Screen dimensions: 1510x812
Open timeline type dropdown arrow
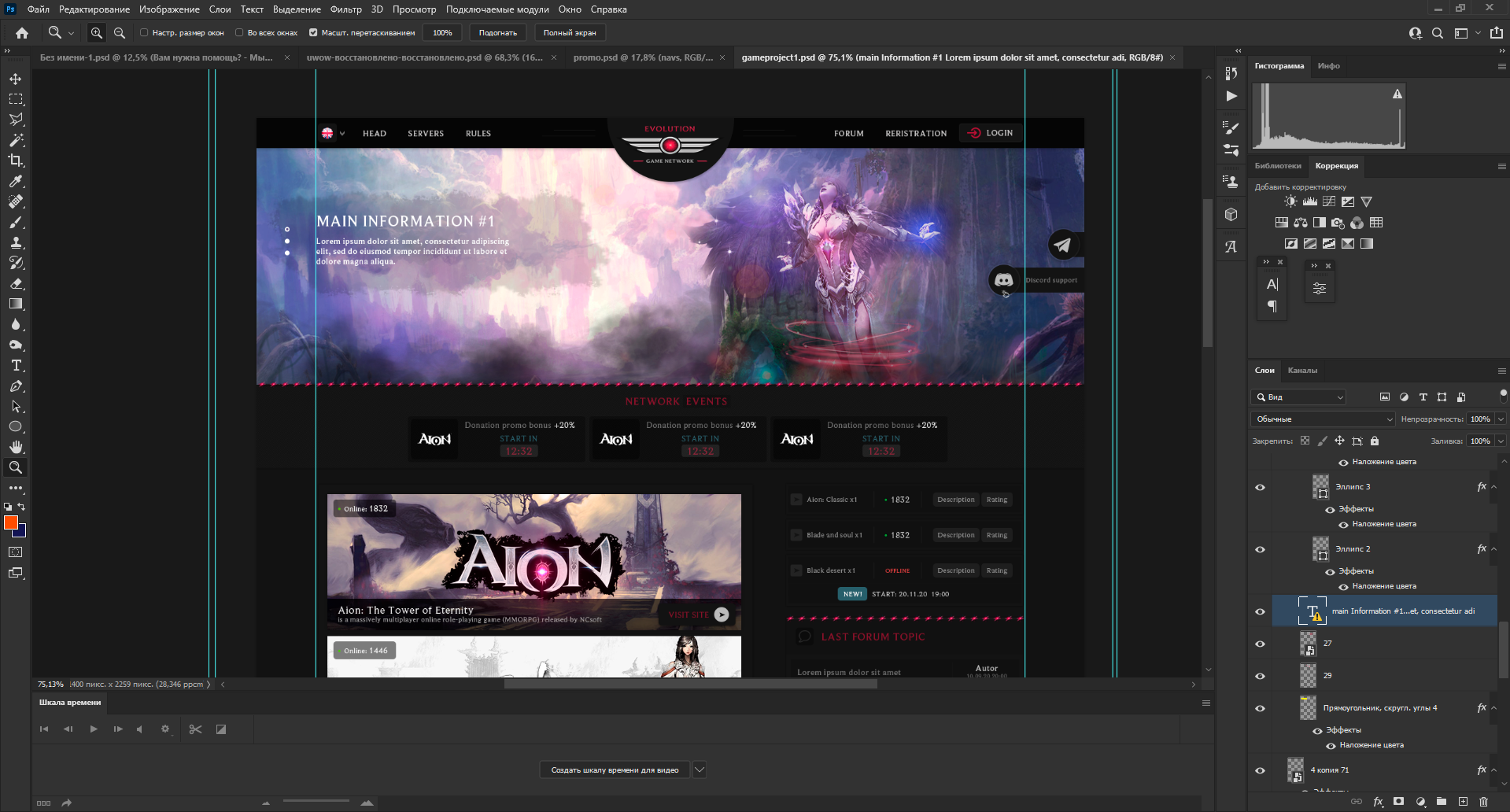700,770
